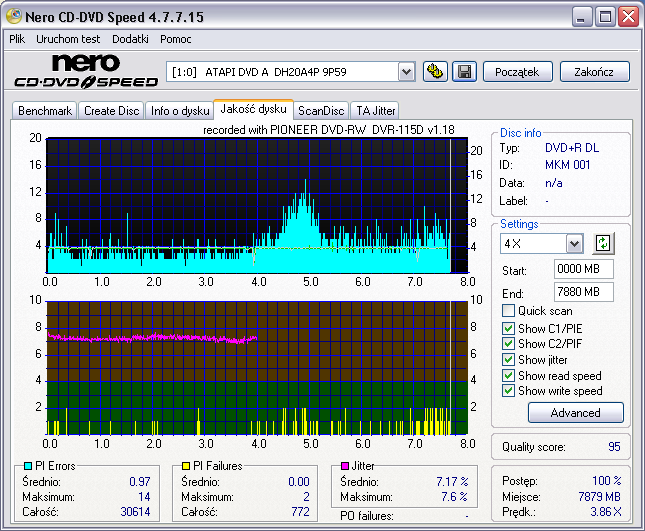The height and width of the screenshot is (531, 645).
Task: Click the recorded with PIONEER caption
Action: (x=329, y=130)
